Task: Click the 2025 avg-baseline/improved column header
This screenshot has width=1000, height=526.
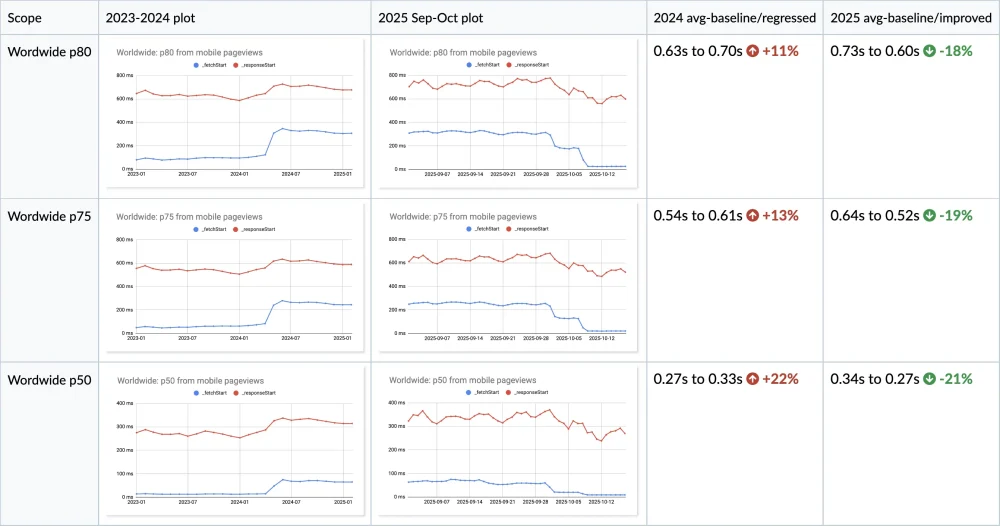Action: 909,18
